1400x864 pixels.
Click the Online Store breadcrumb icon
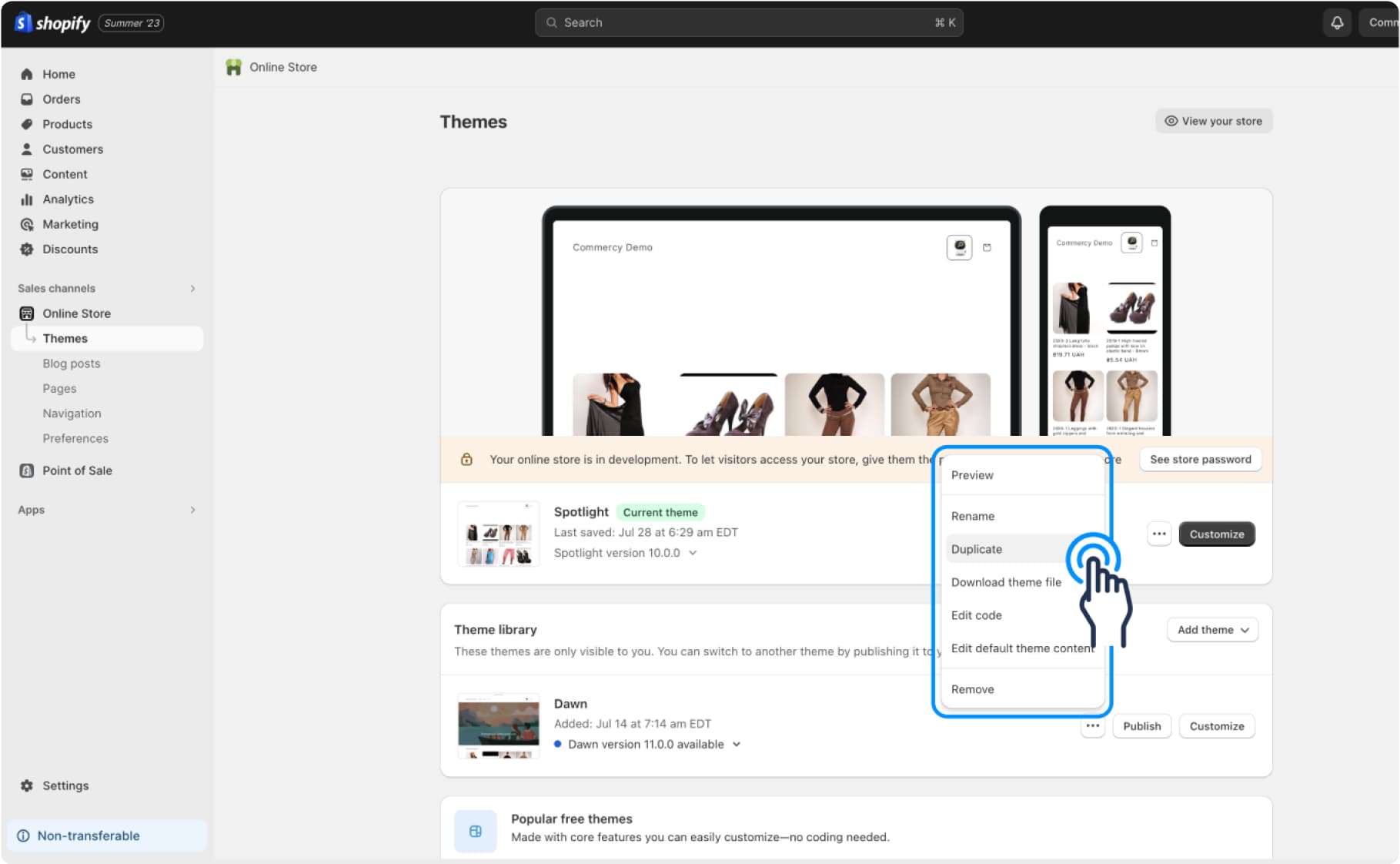[233, 67]
